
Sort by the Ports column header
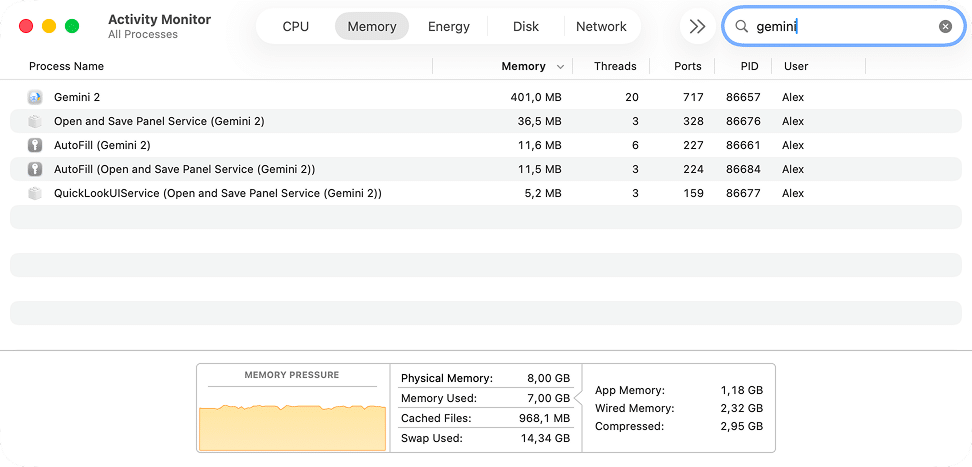tap(687, 66)
